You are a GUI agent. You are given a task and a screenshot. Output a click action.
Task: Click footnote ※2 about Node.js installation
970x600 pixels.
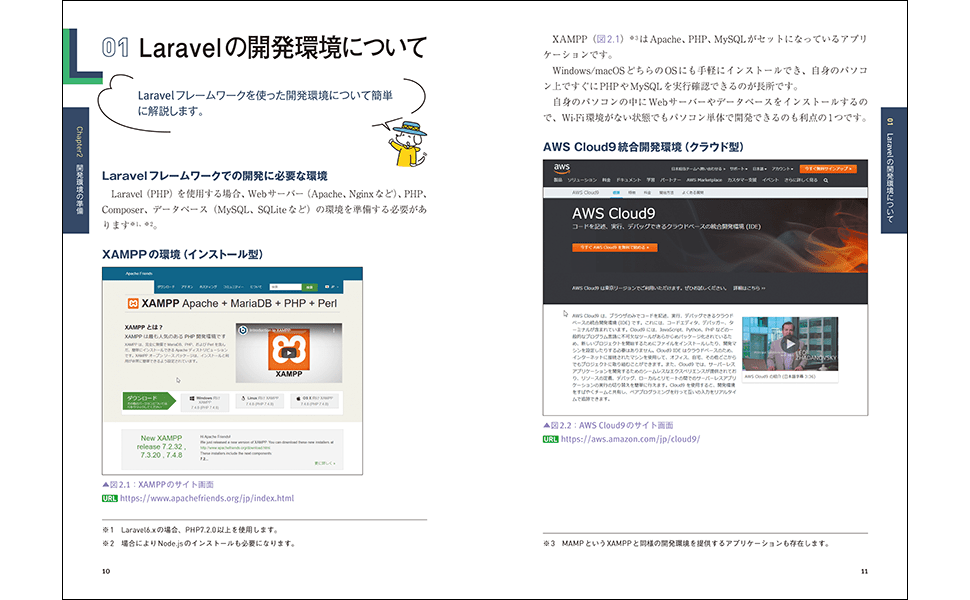199,544
